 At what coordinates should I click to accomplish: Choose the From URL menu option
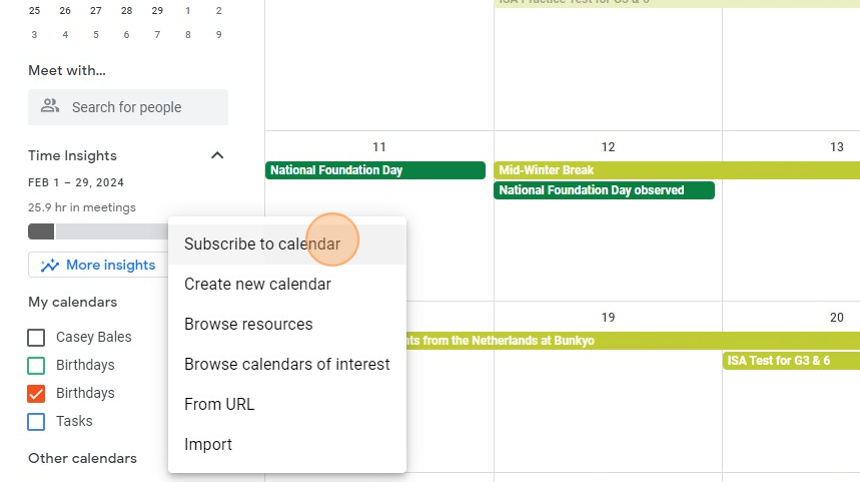tap(219, 404)
